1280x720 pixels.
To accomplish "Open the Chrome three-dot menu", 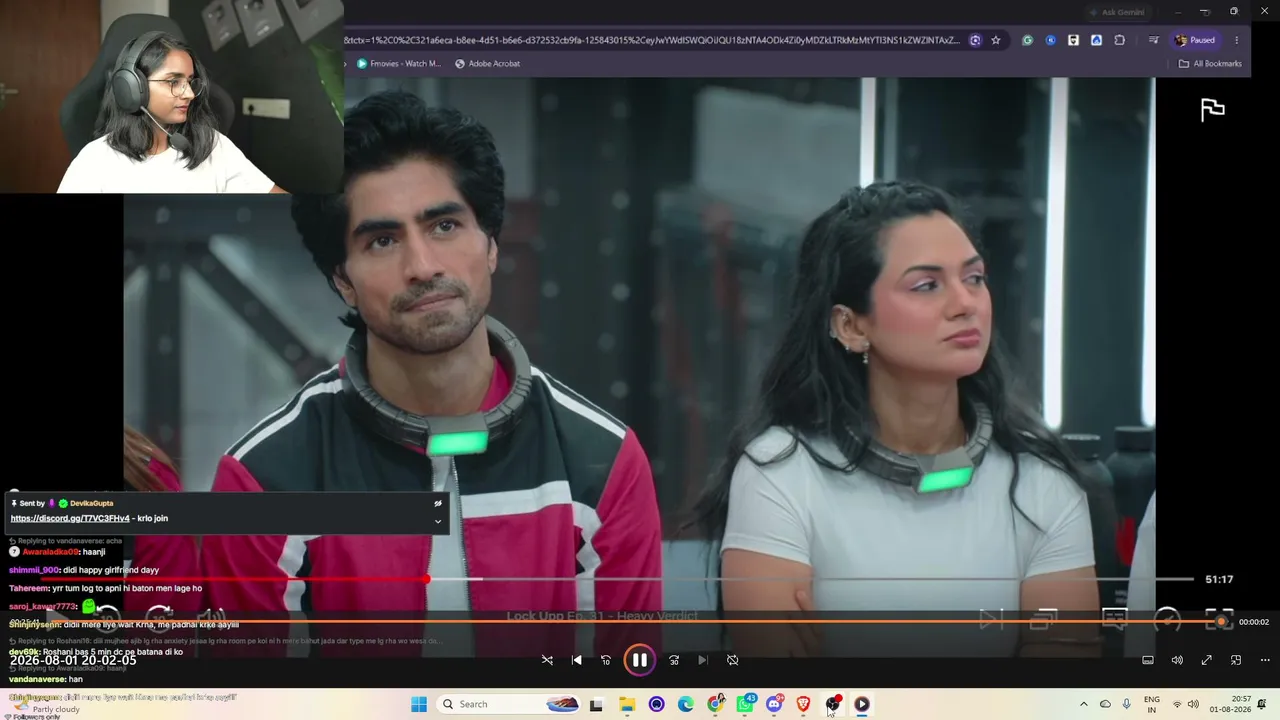I will pos(1236,40).
